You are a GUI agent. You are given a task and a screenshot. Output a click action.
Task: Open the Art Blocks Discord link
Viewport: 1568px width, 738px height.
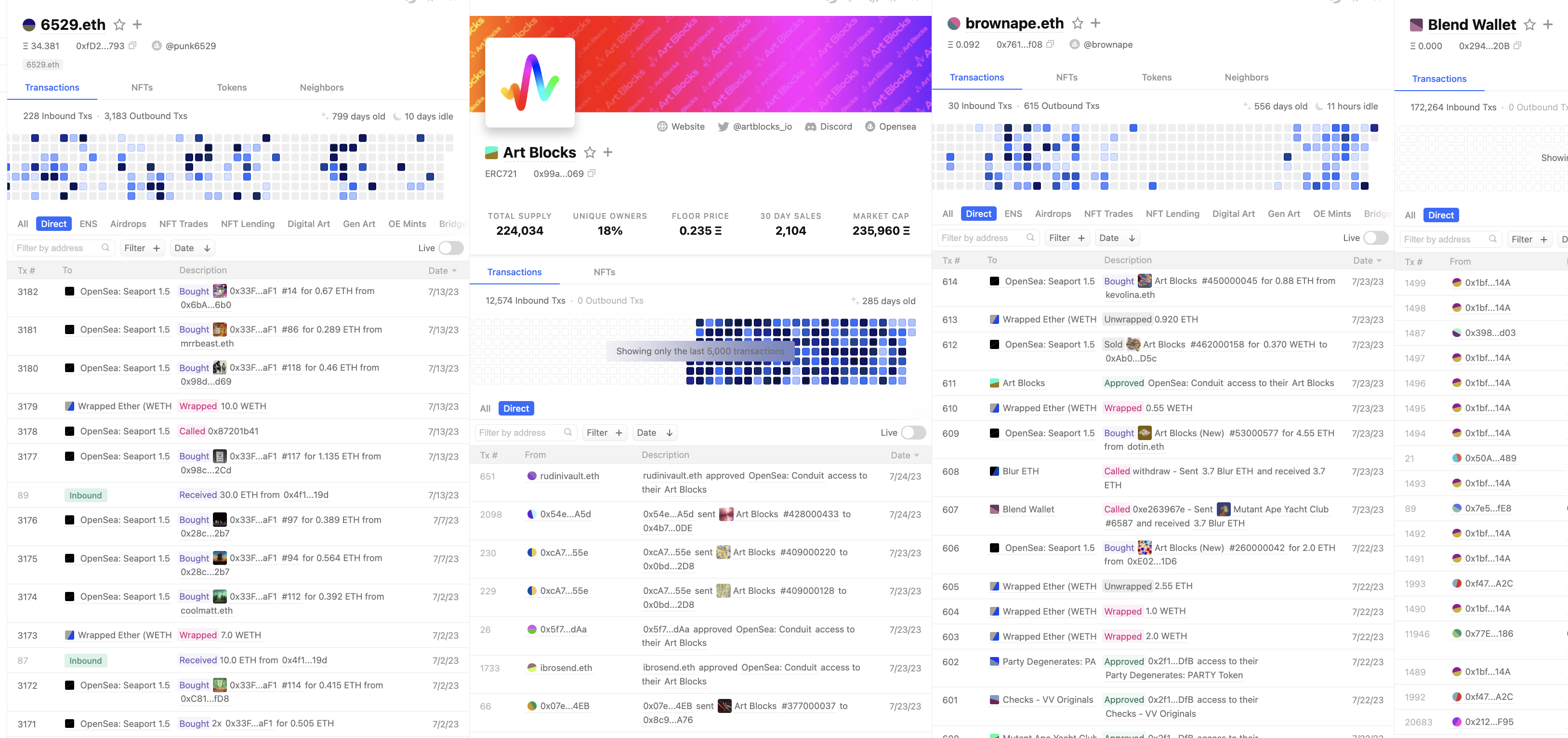(x=829, y=127)
